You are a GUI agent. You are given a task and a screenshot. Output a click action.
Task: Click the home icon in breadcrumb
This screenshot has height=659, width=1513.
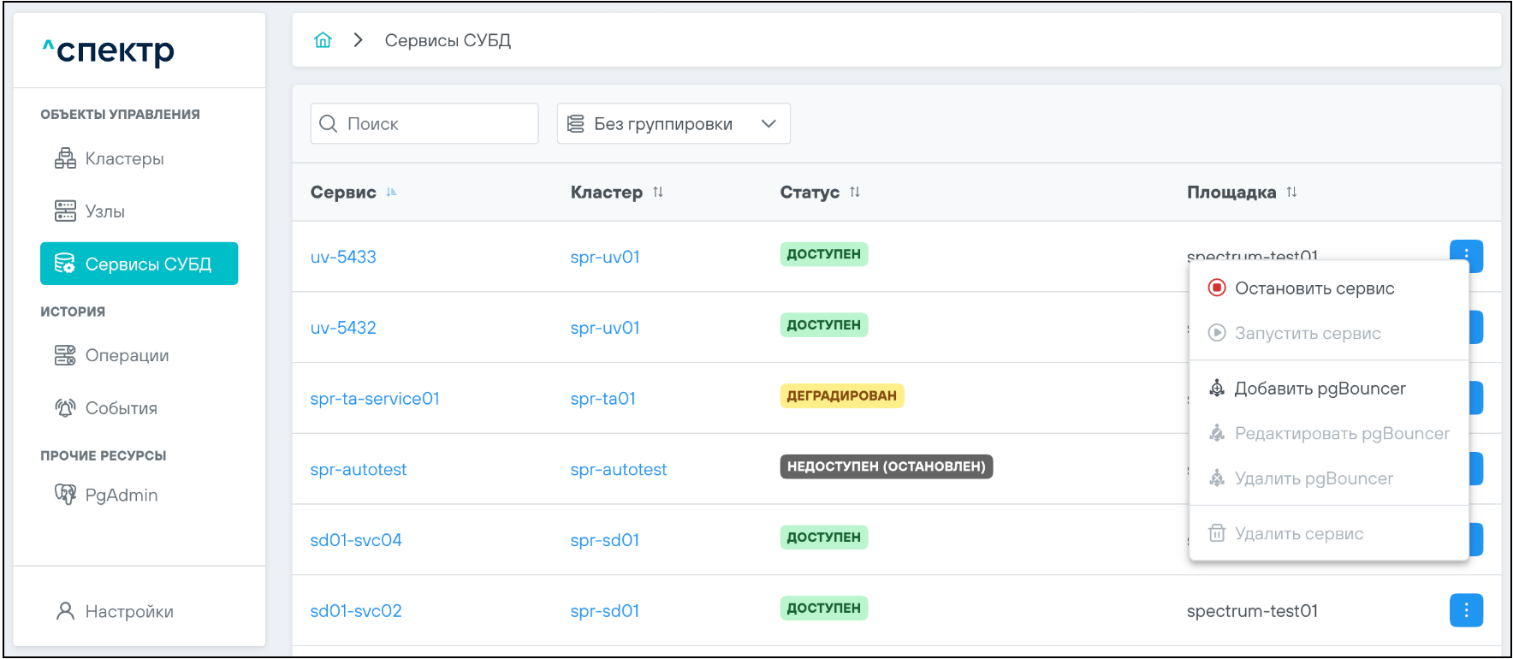(x=322, y=41)
